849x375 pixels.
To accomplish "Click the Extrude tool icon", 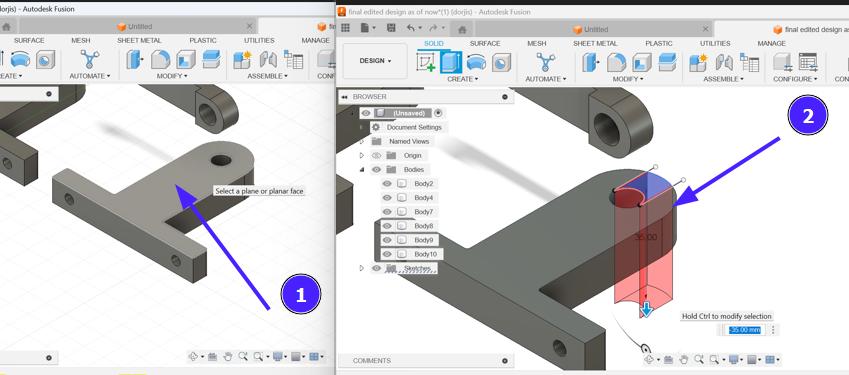I will point(451,62).
